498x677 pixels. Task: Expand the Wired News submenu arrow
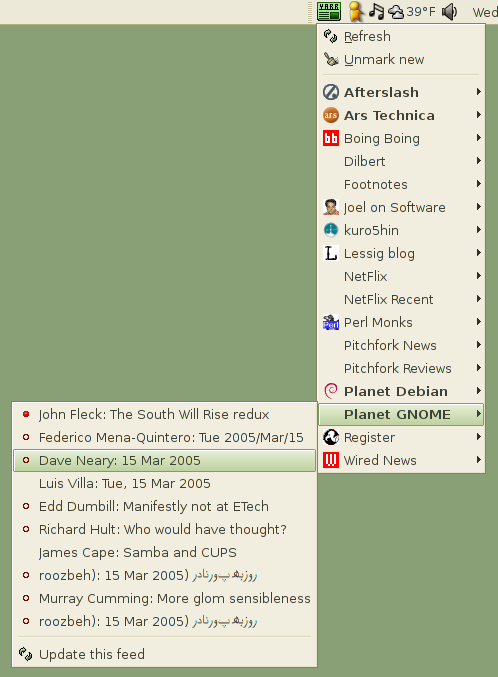click(x=479, y=459)
